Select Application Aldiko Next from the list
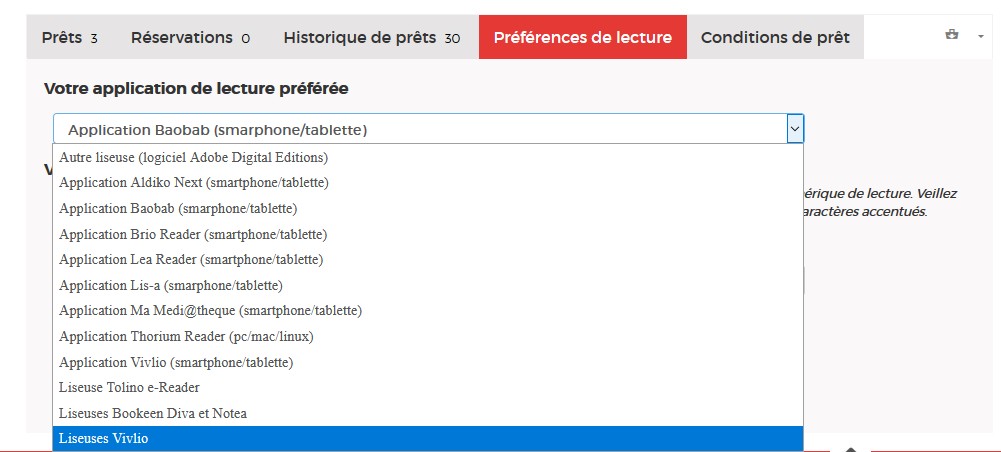This screenshot has height=452, width=1001. point(194,183)
